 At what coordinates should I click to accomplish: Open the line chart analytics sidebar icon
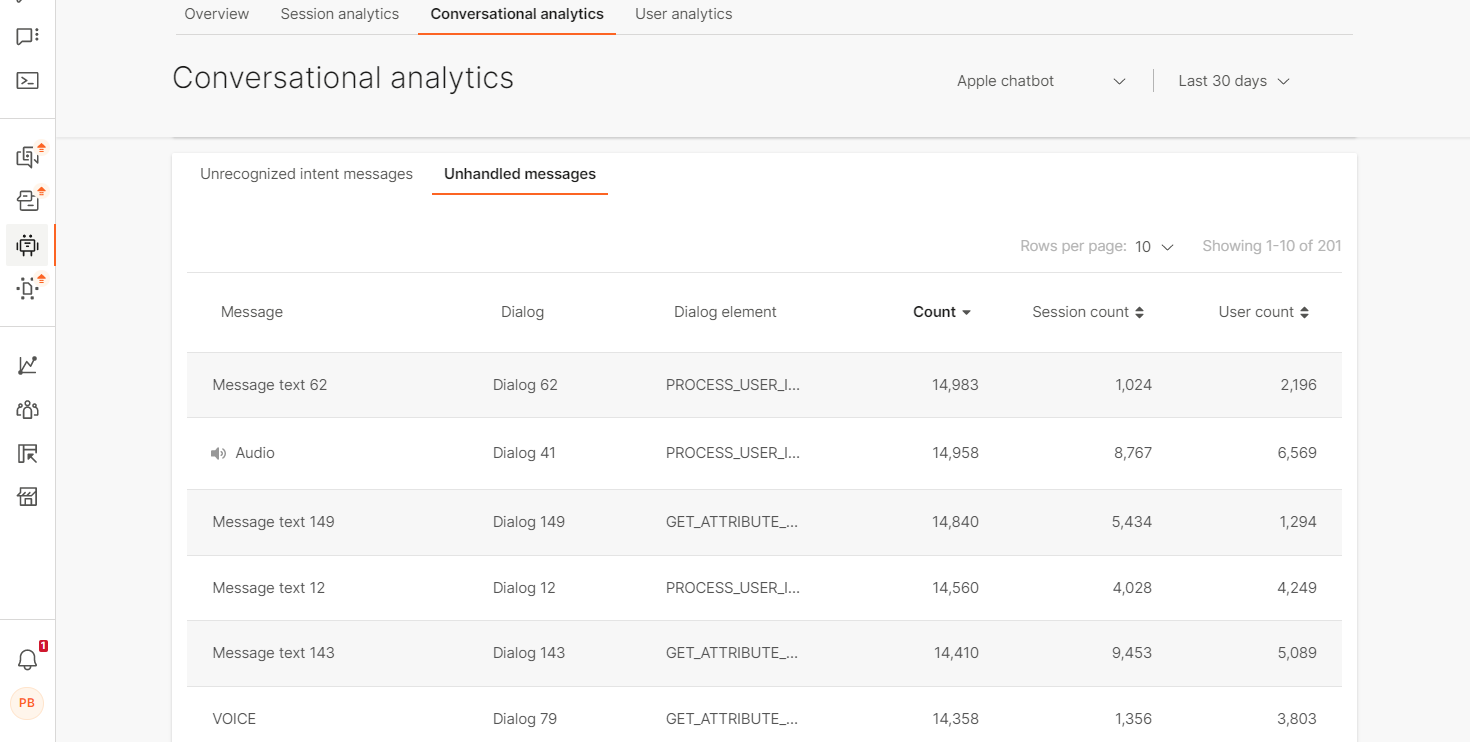[28, 366]
